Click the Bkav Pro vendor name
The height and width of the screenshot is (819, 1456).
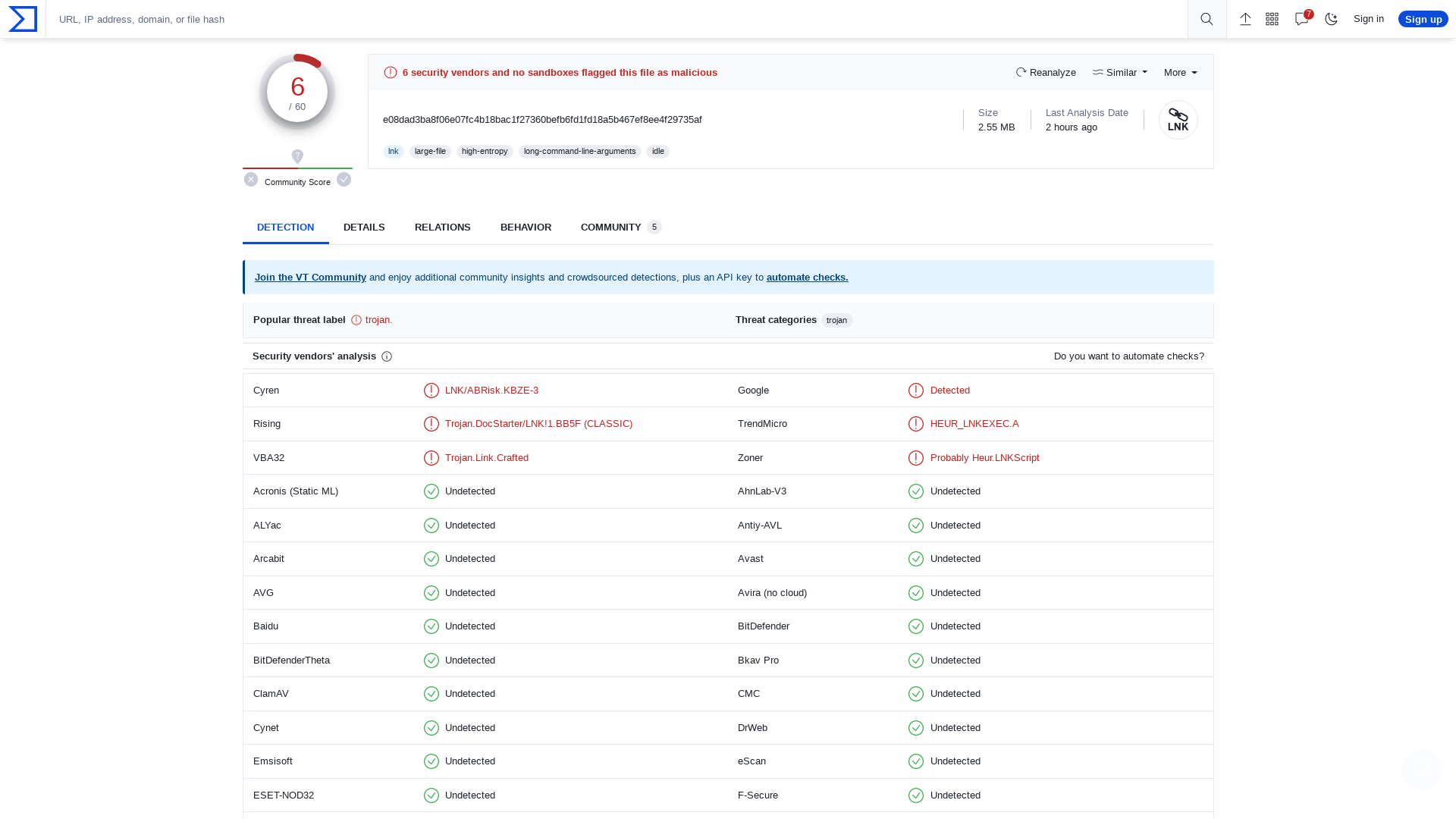758,661
